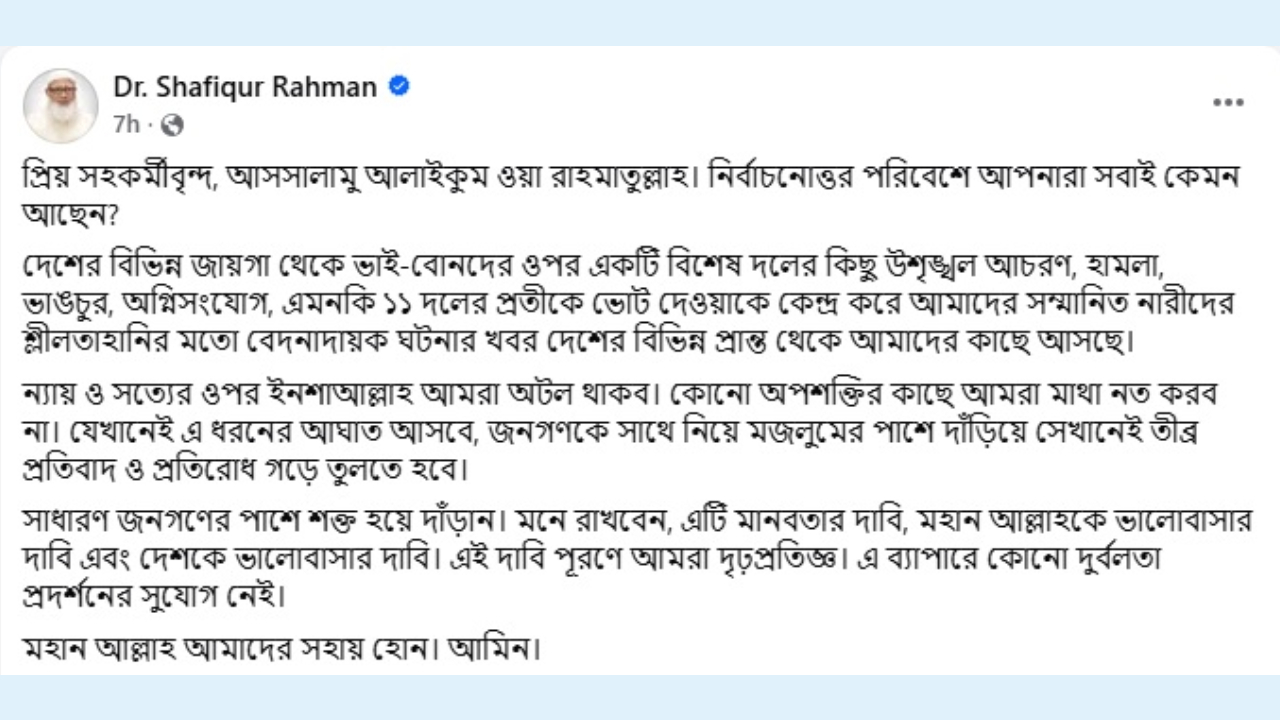Click the greeting word প্রিয় starting the post
Screen dimensions: 1280x720
pos(48,177)
